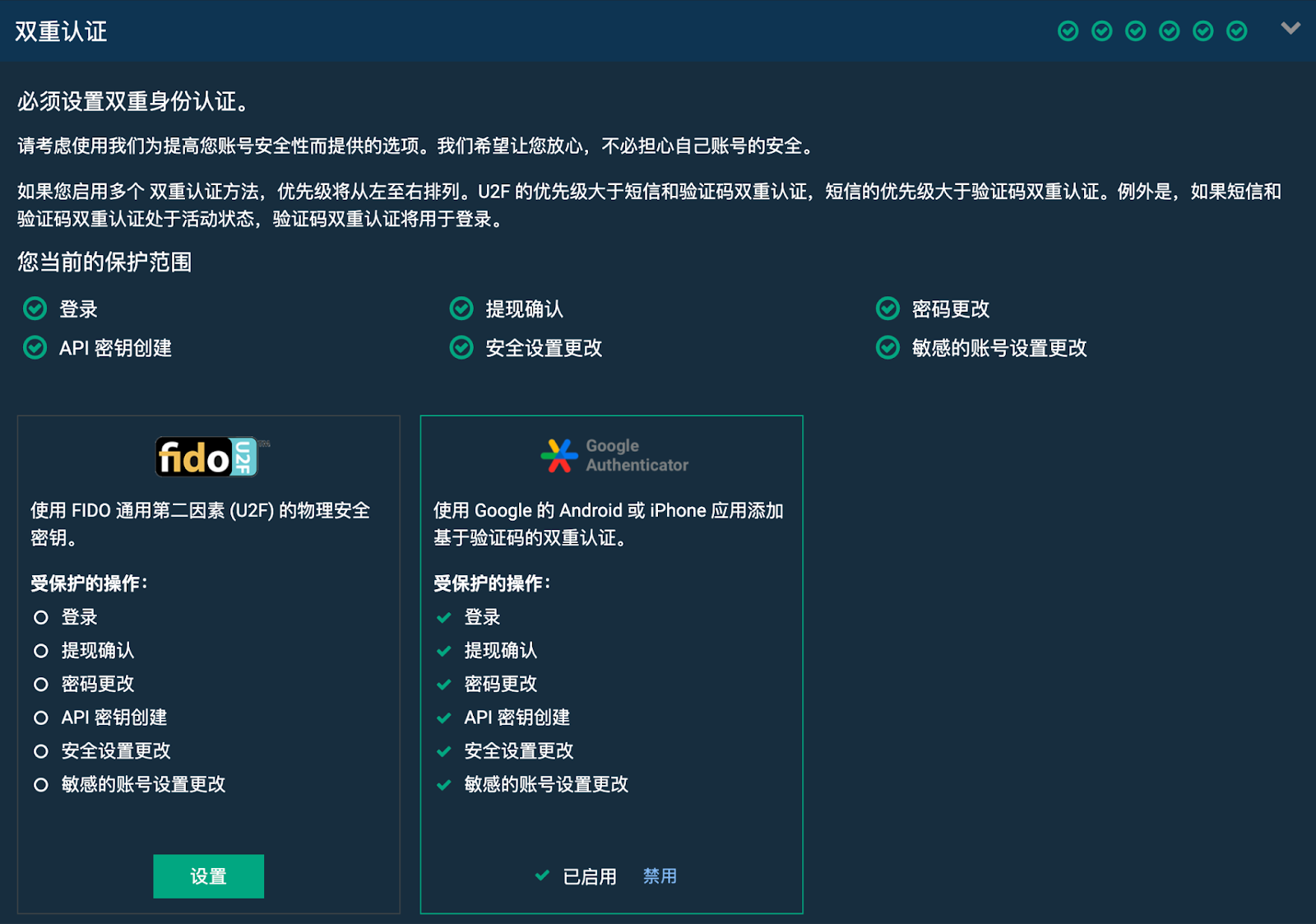Click the check icon beside API 密钥创建 in coverage

35,347
